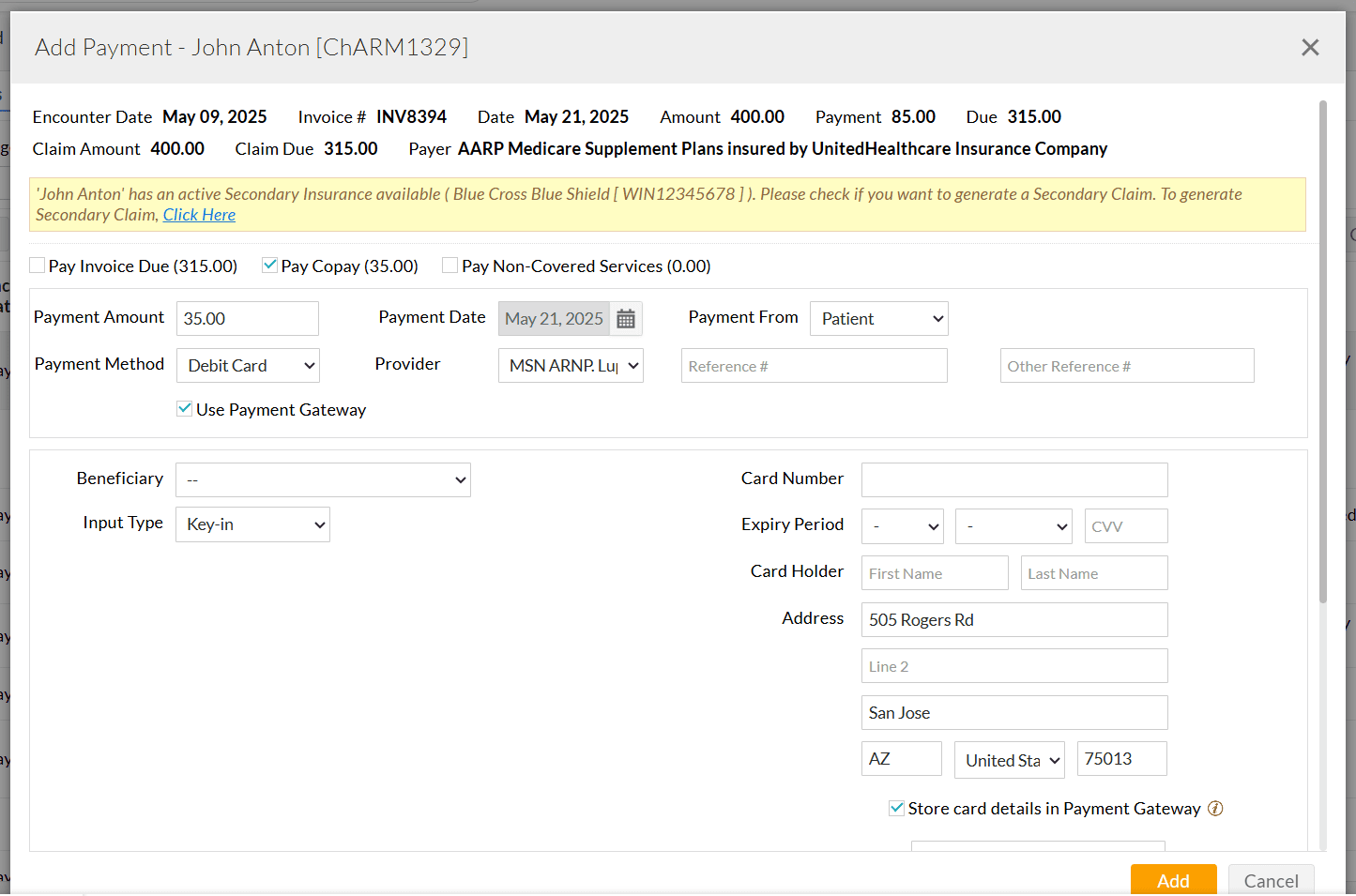This screenshot has height=896, width=1356.
Task: Disable Use Payment Gateway
Action: [184, 408]
